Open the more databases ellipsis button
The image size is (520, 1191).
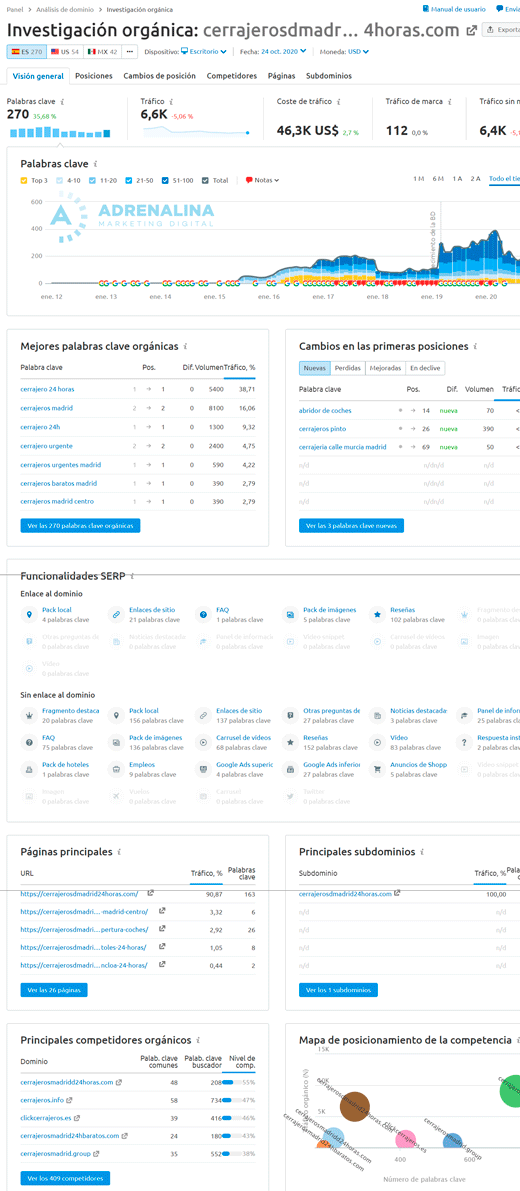130,52
